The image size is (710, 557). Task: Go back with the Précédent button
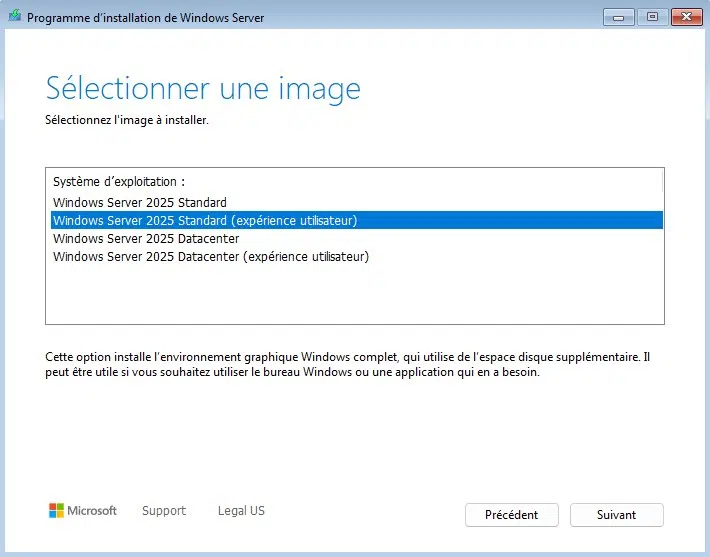(x=511, y=515)
